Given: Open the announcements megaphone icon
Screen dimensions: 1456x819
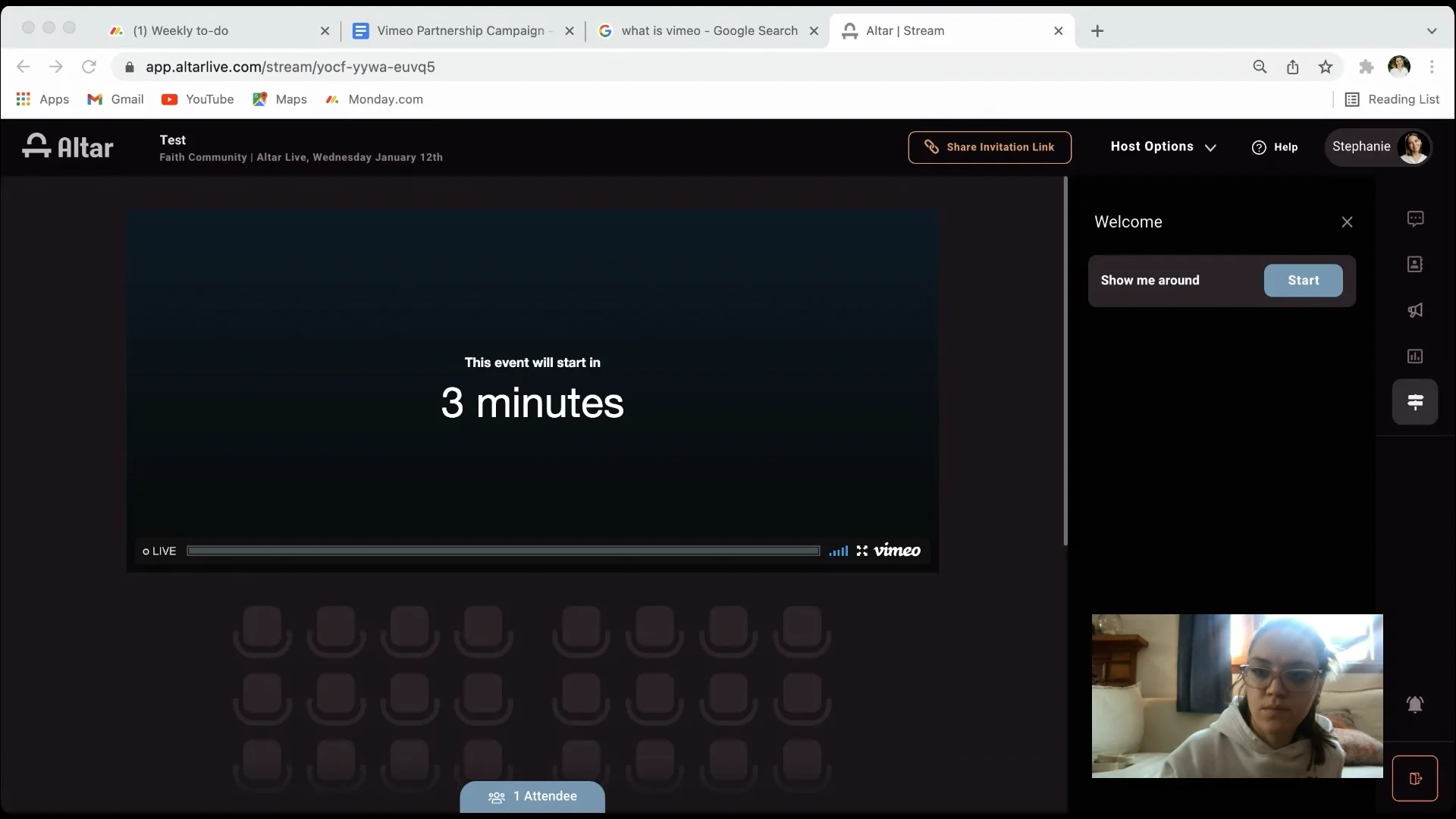Looking at the screenshot, I should click(1415, 310).
